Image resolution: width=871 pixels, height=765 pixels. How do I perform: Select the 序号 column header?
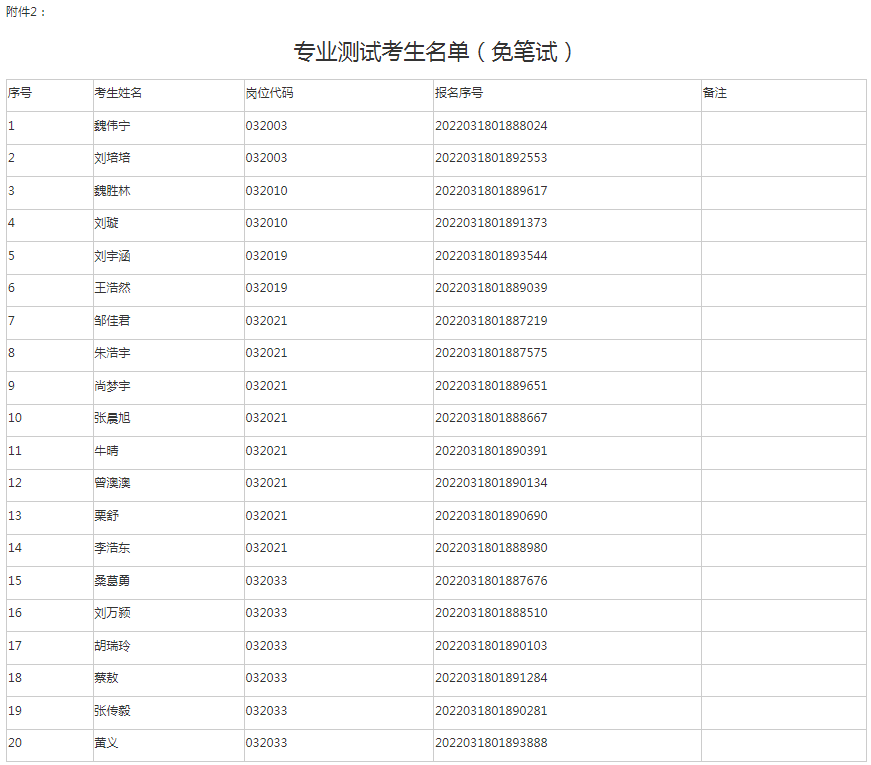point(20,93)
